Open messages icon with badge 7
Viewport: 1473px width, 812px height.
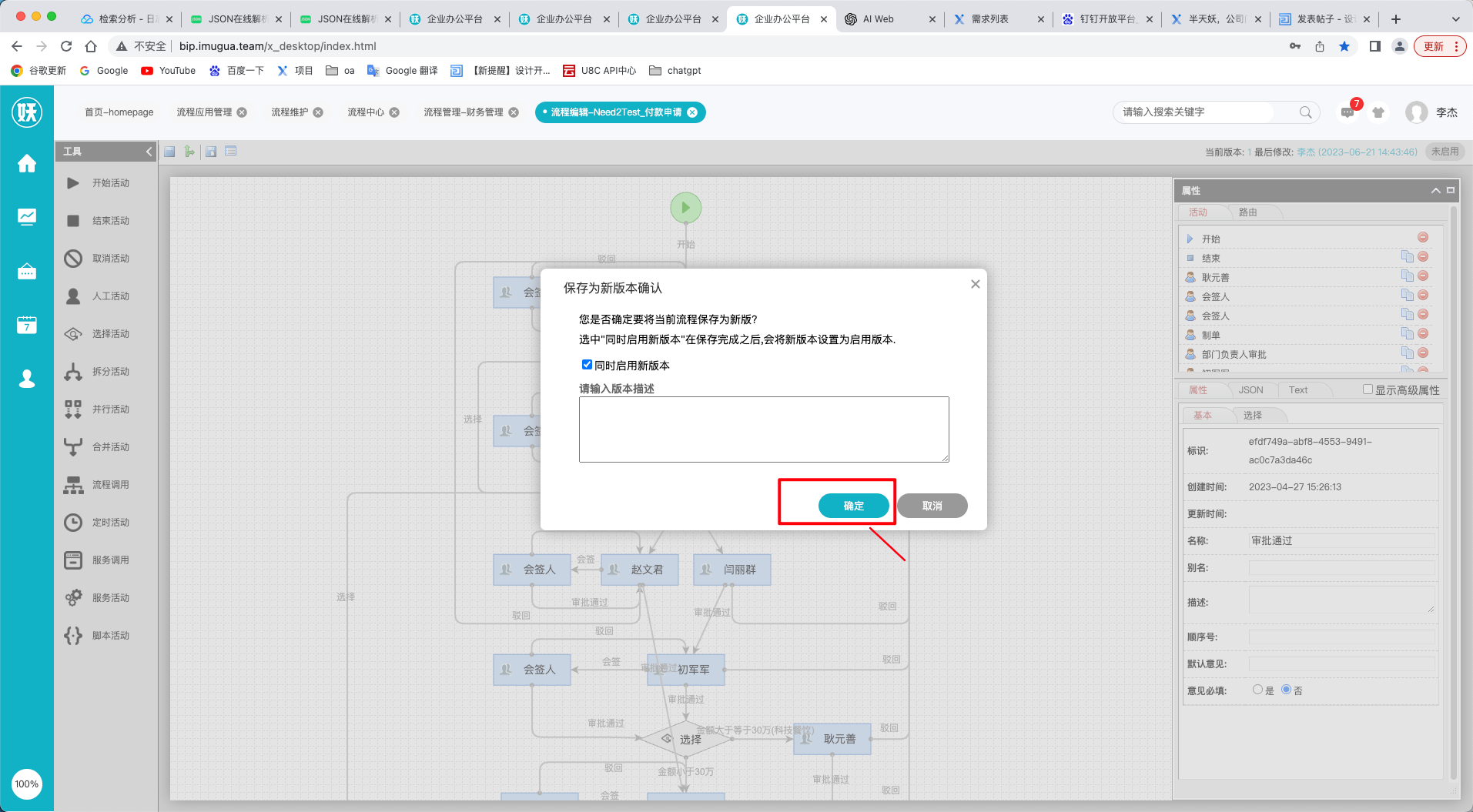coord(1348,111)
